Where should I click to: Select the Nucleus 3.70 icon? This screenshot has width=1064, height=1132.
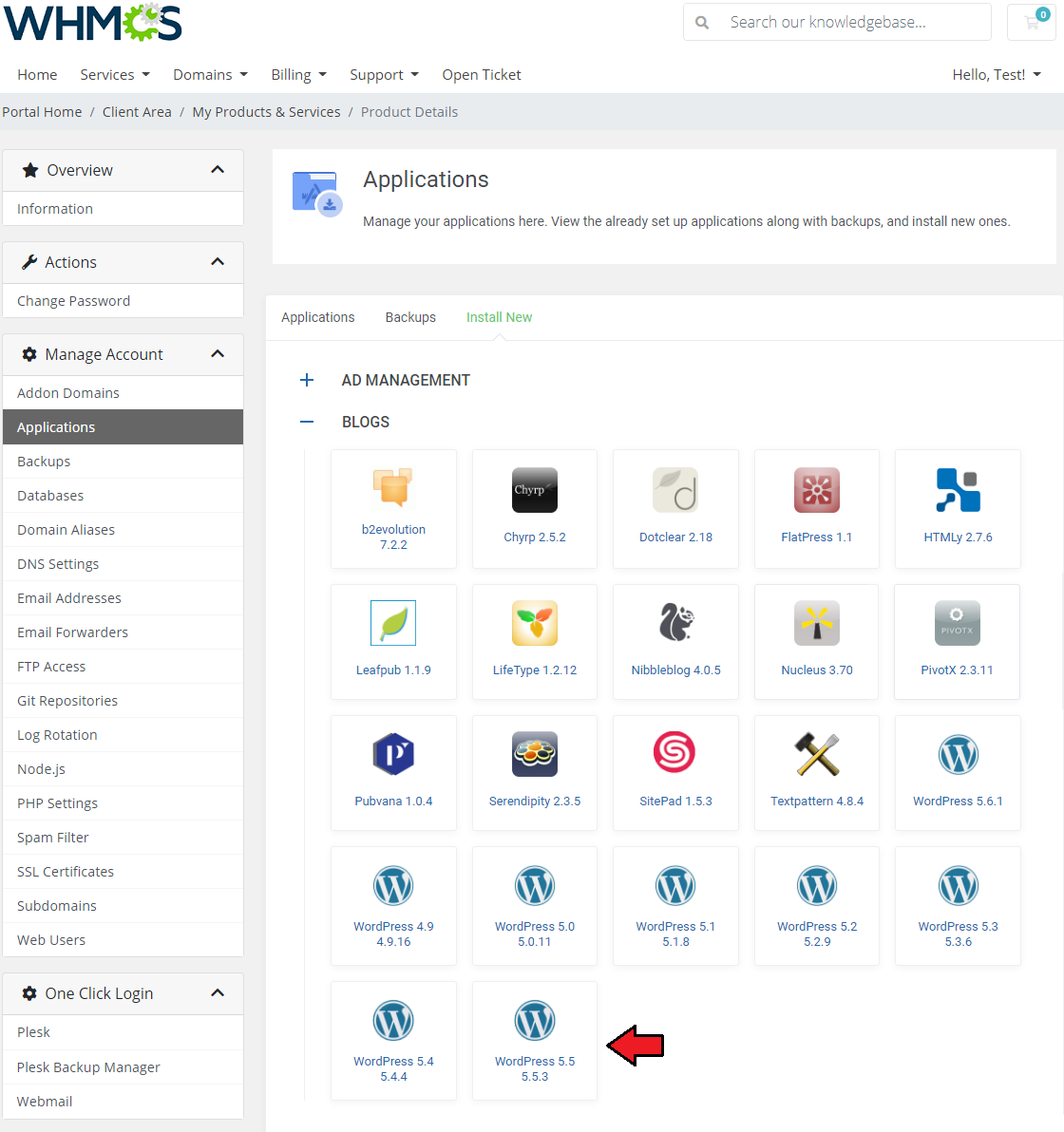[817, 623]
